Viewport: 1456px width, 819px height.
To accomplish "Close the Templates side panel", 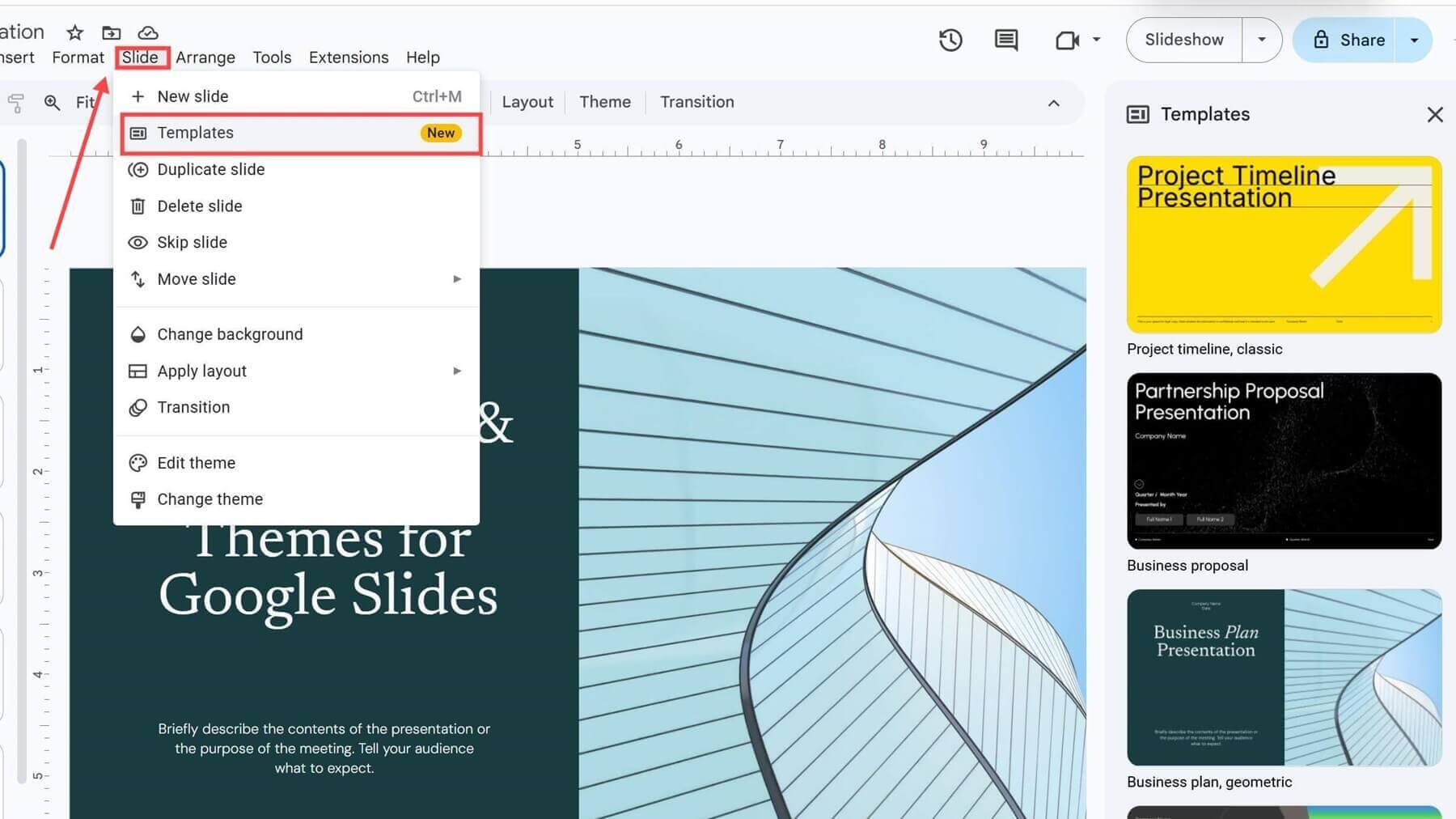I will pos(1435,115).
